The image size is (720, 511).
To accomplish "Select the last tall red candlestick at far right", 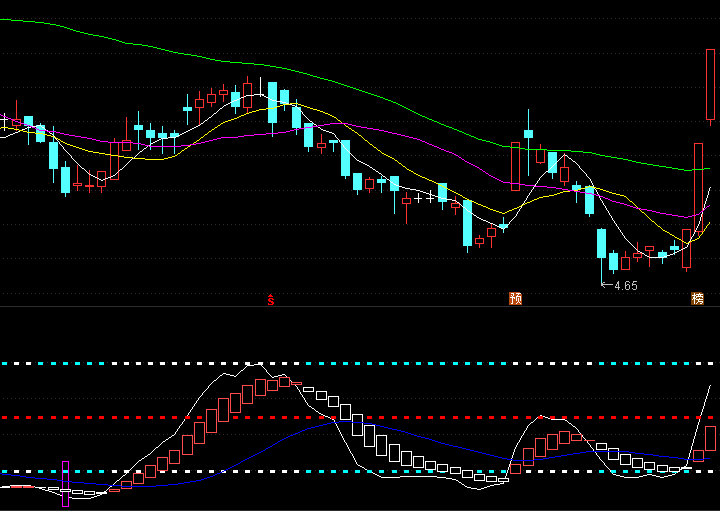I will tap(710, 85).
